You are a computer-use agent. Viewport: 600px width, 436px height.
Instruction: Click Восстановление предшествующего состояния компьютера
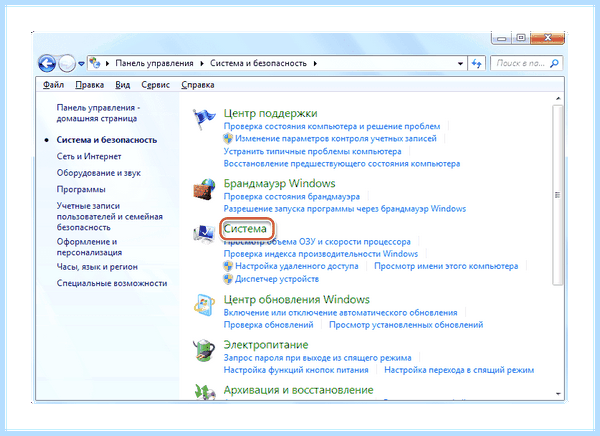342,164
